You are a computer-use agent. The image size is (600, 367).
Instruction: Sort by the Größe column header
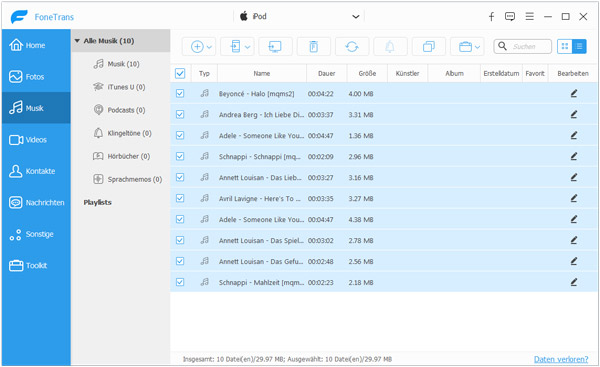(367, 73)
